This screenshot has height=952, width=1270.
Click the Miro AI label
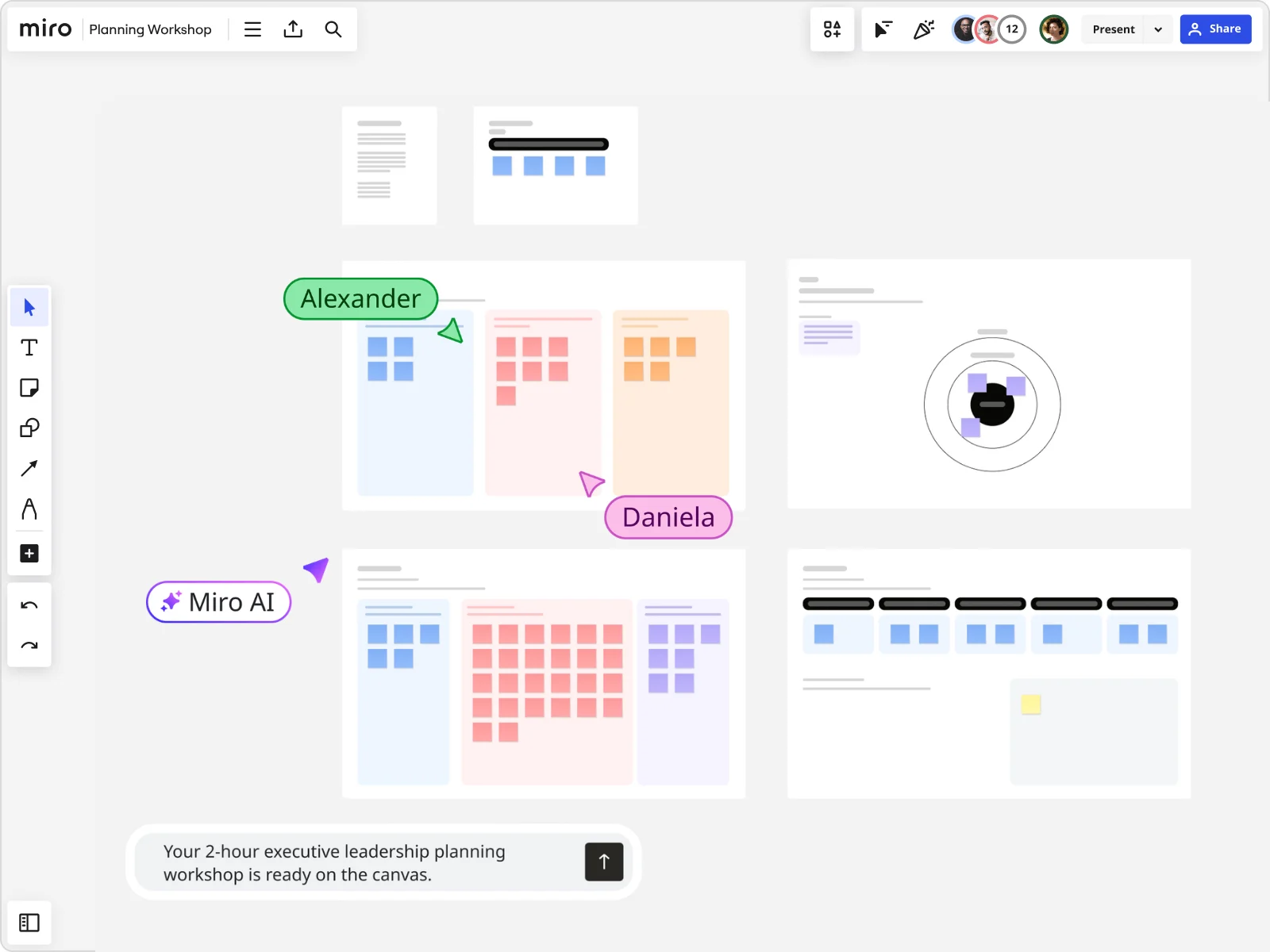coord(219,602)
